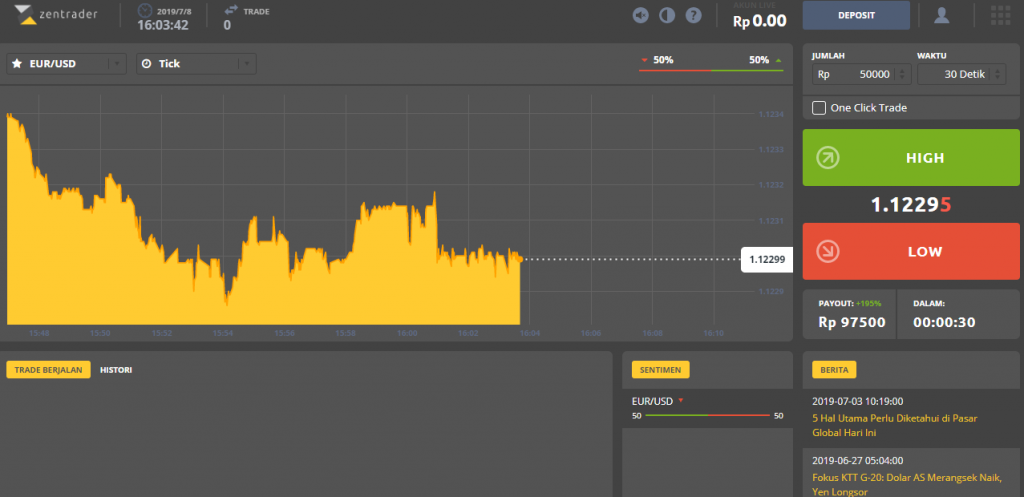Adjust the 30 Detik time stepper

click(x=997, y=74)
